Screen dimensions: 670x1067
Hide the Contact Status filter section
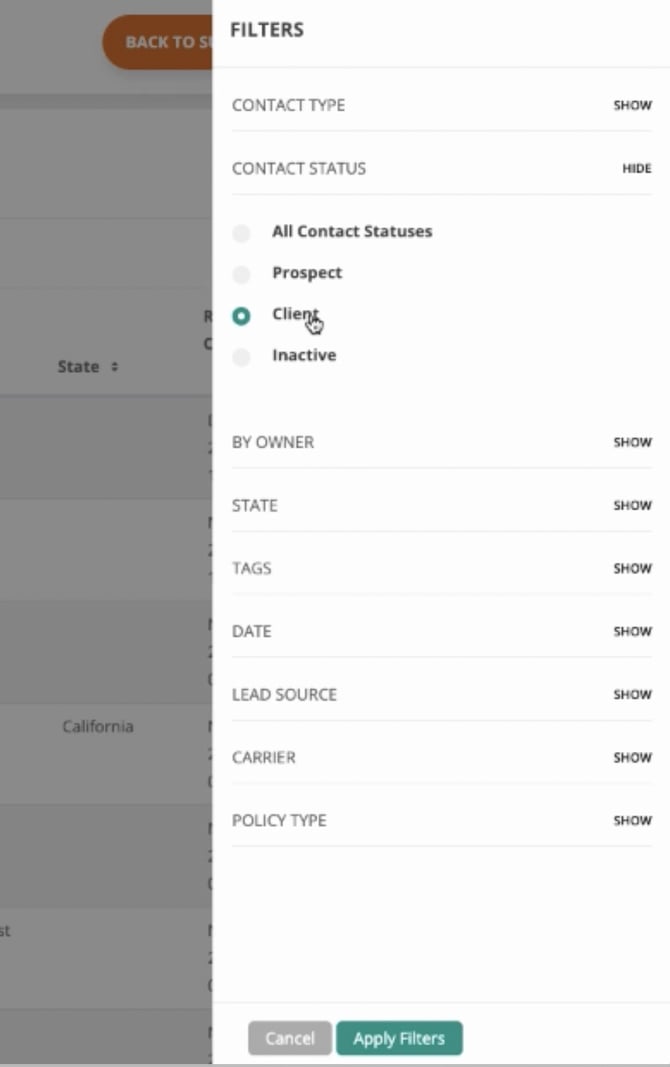tap(636, 169)
